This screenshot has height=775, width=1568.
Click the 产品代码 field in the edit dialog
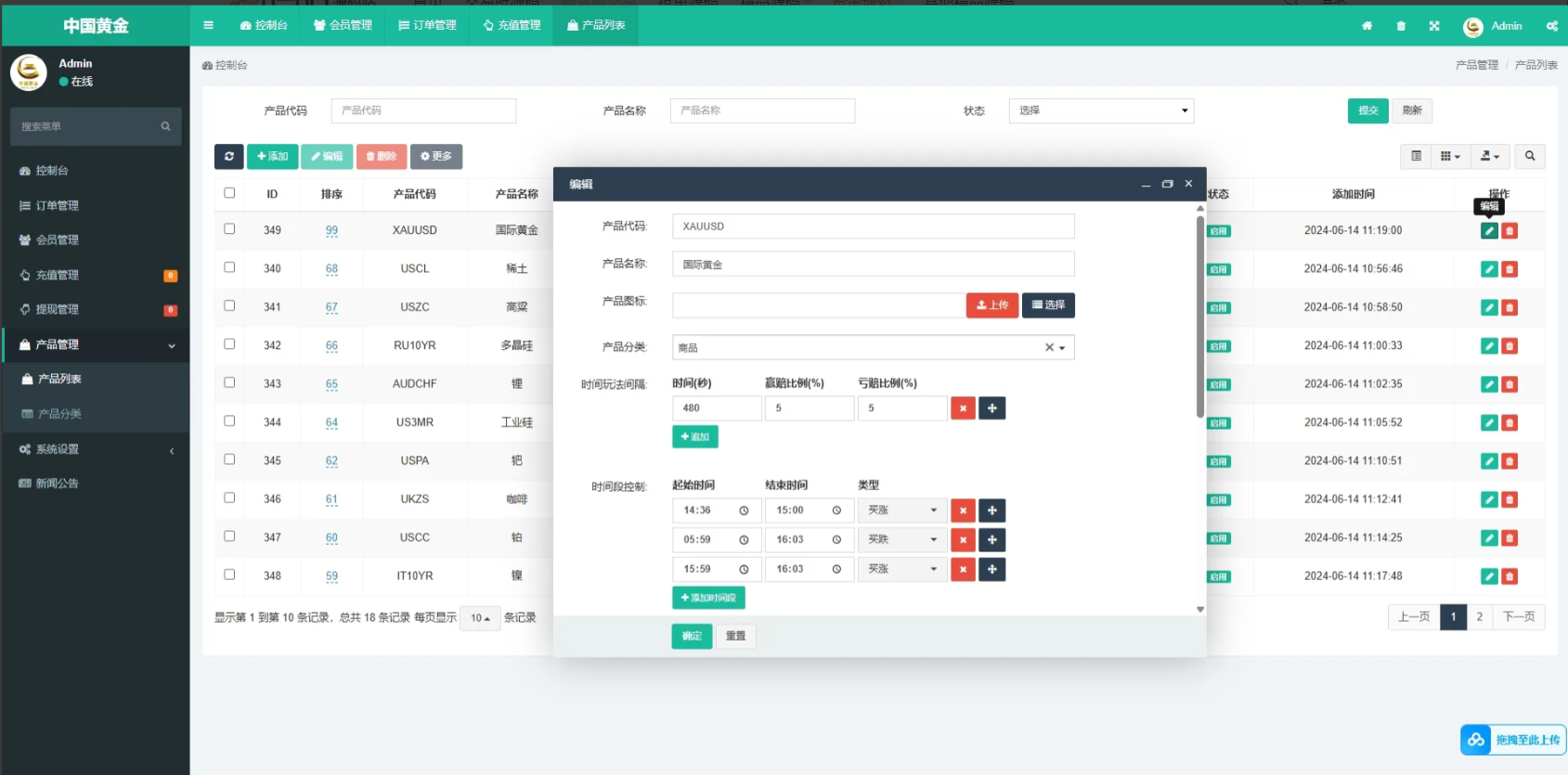pyautogui.click(x=873, y=226)
